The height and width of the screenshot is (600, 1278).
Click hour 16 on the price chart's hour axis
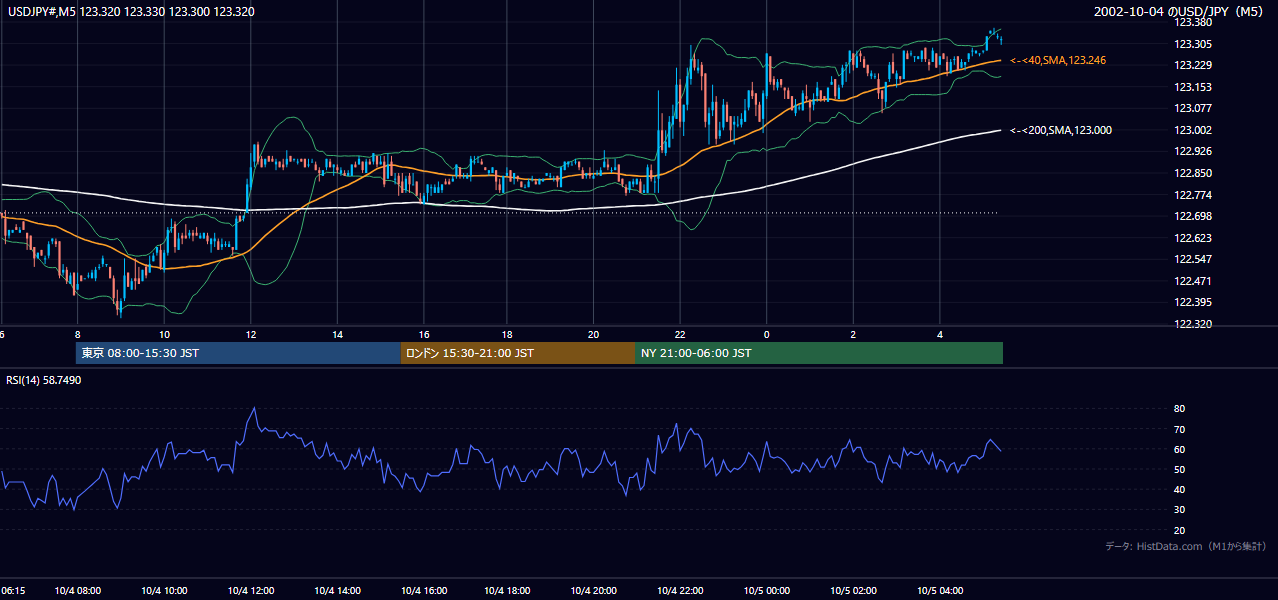(423, 334)
